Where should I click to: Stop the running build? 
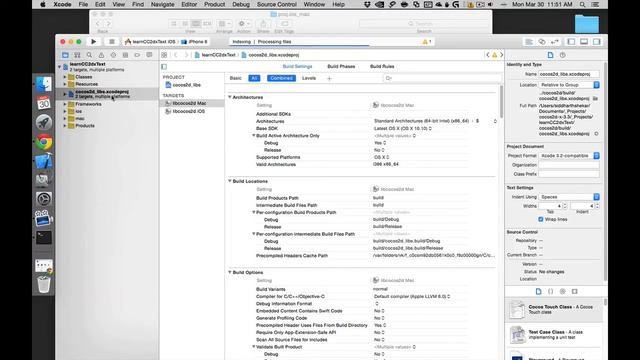pyautogui.click(x=111, y=42)
